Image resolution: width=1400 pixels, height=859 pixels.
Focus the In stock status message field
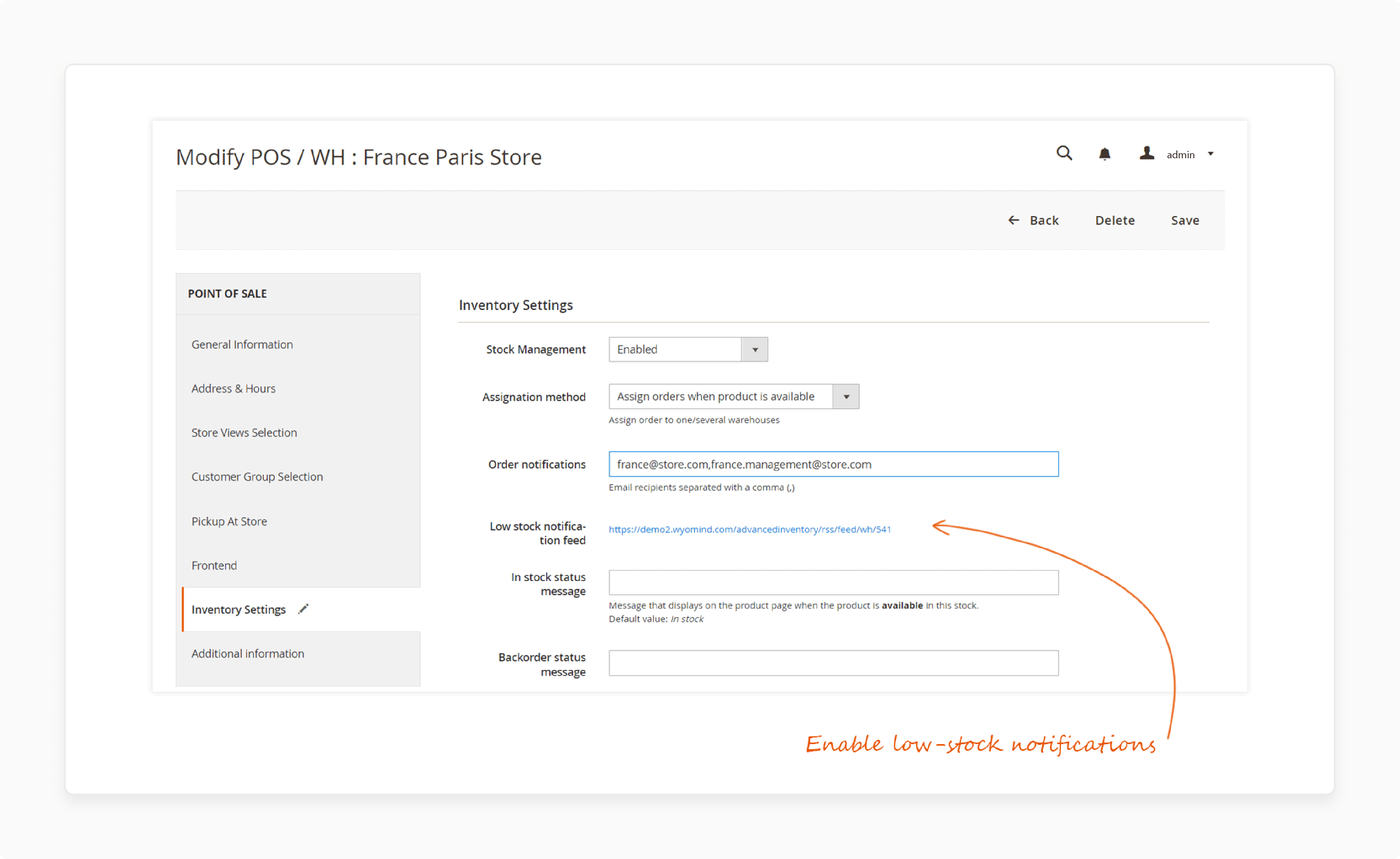pyautogui.click(x=833, y=582)
